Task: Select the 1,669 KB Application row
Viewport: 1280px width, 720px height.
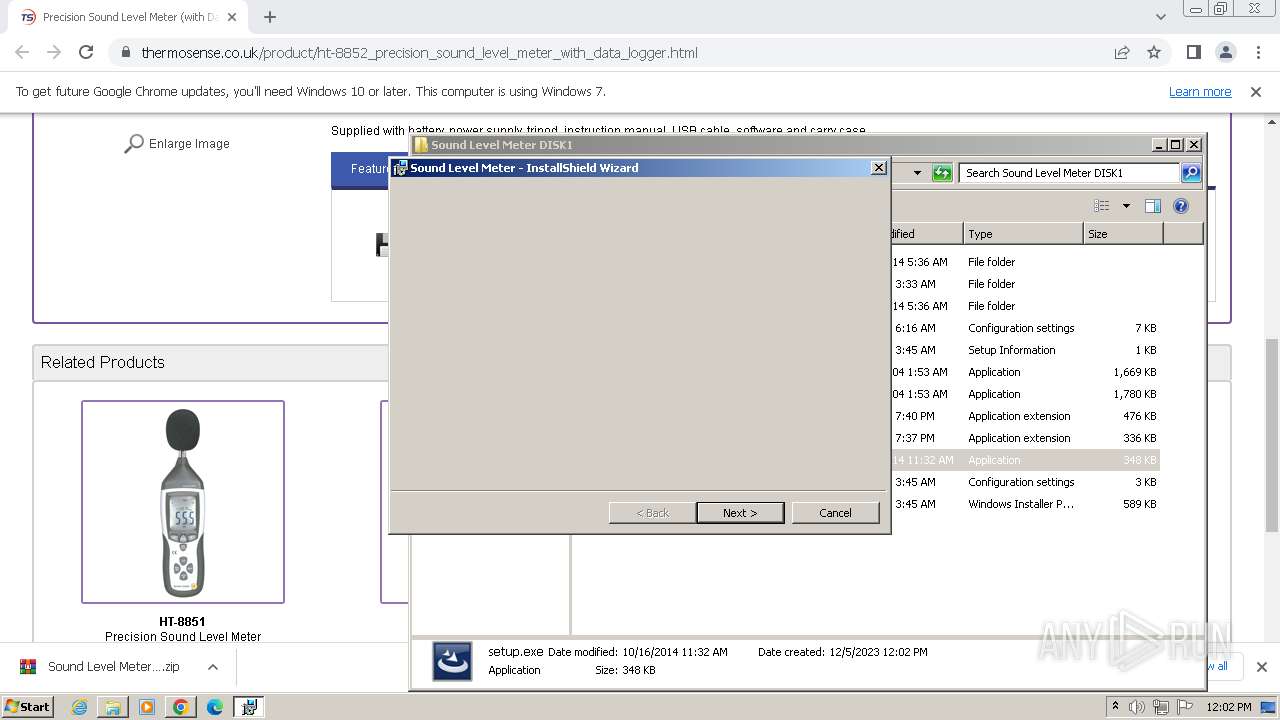Action: [1024, 372]
